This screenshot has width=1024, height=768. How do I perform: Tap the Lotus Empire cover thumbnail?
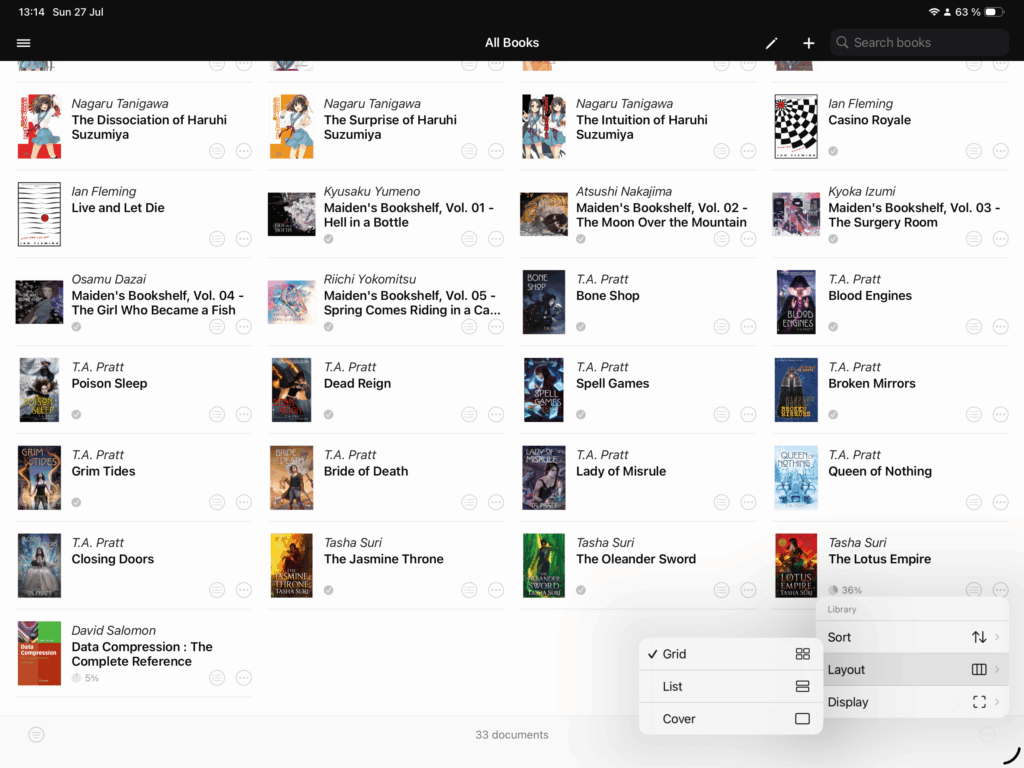click(796, 566)
